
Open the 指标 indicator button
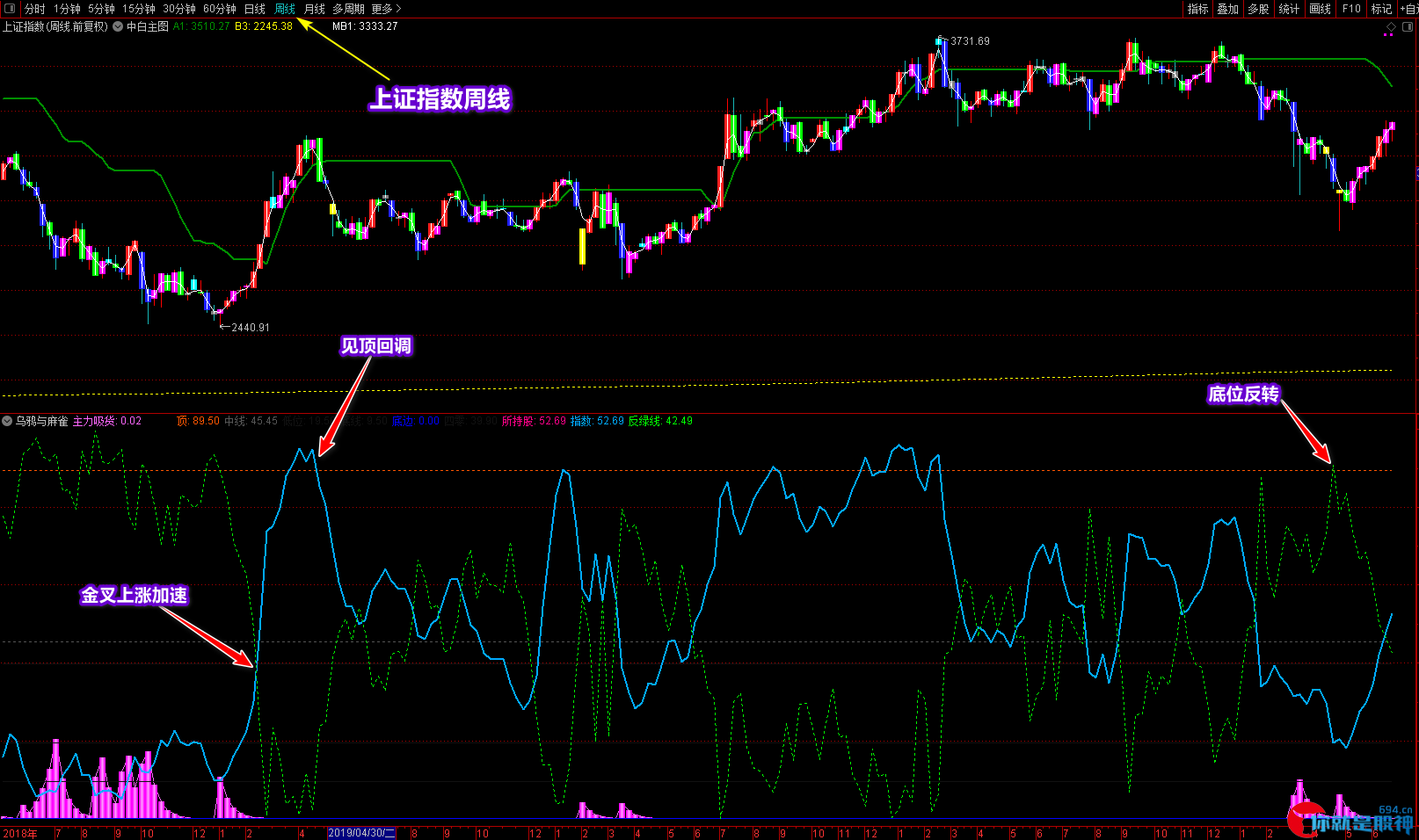click(1197, 9)
